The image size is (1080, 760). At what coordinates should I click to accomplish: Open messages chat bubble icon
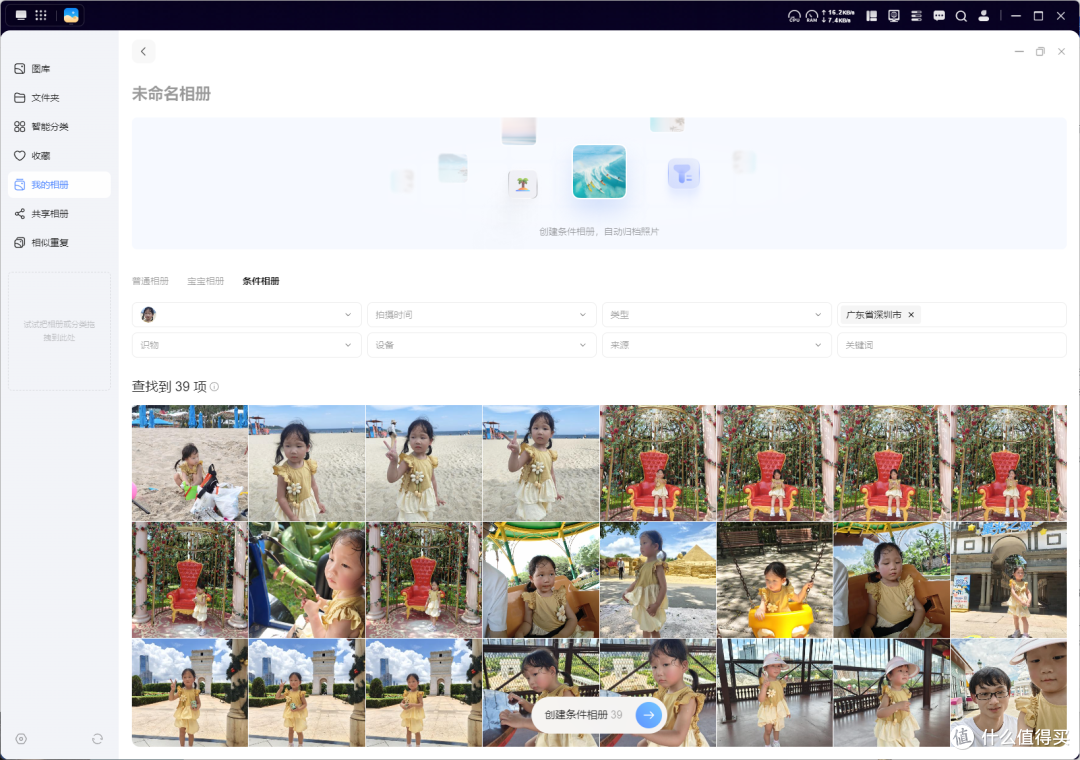939,16
